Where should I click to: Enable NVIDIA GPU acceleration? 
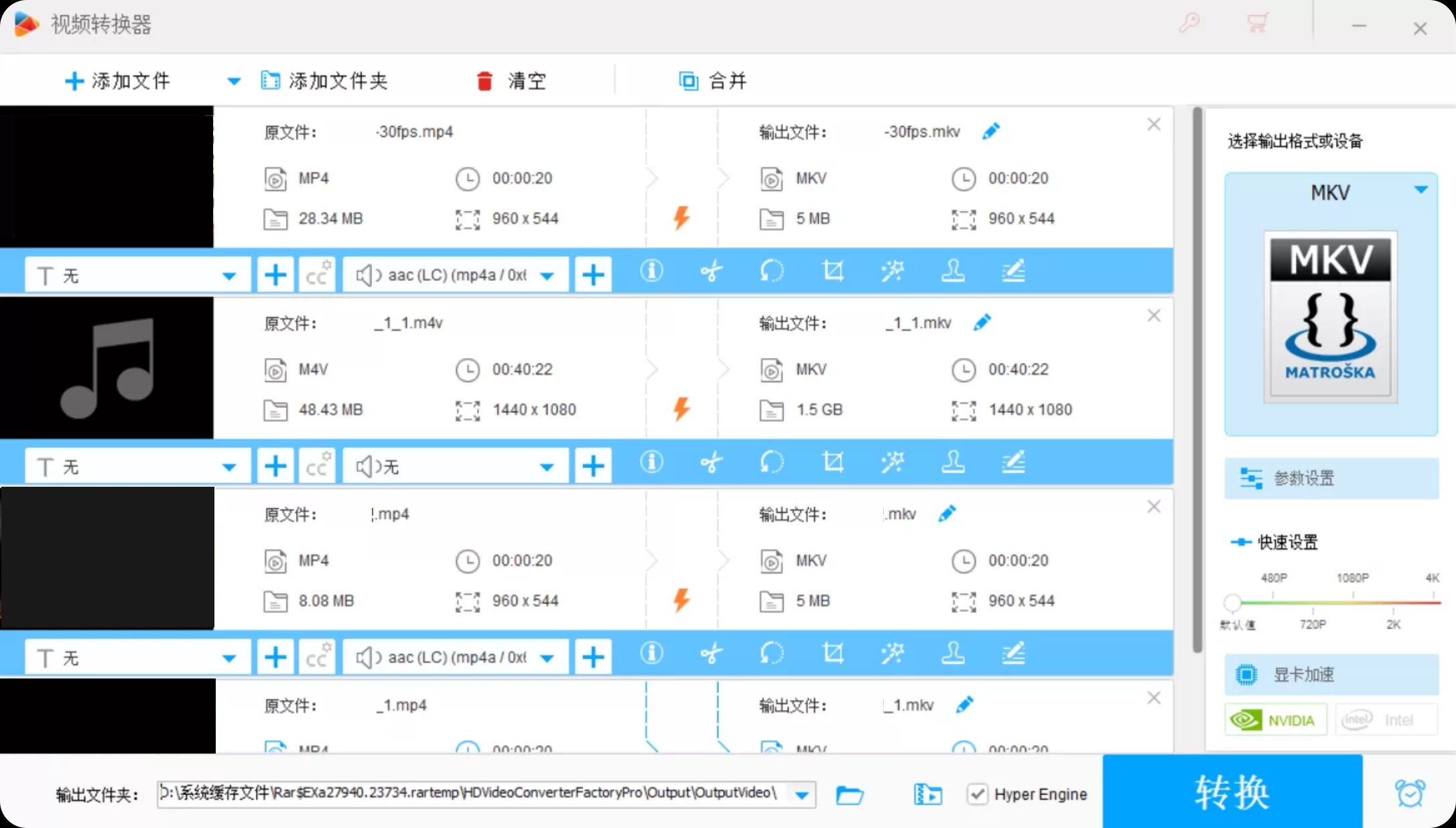pos(1275,721)
